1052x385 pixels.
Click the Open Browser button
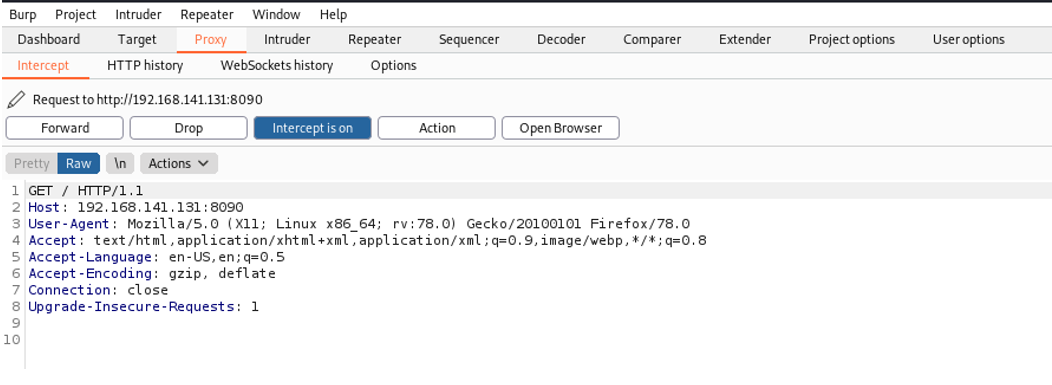click(561, 128)
